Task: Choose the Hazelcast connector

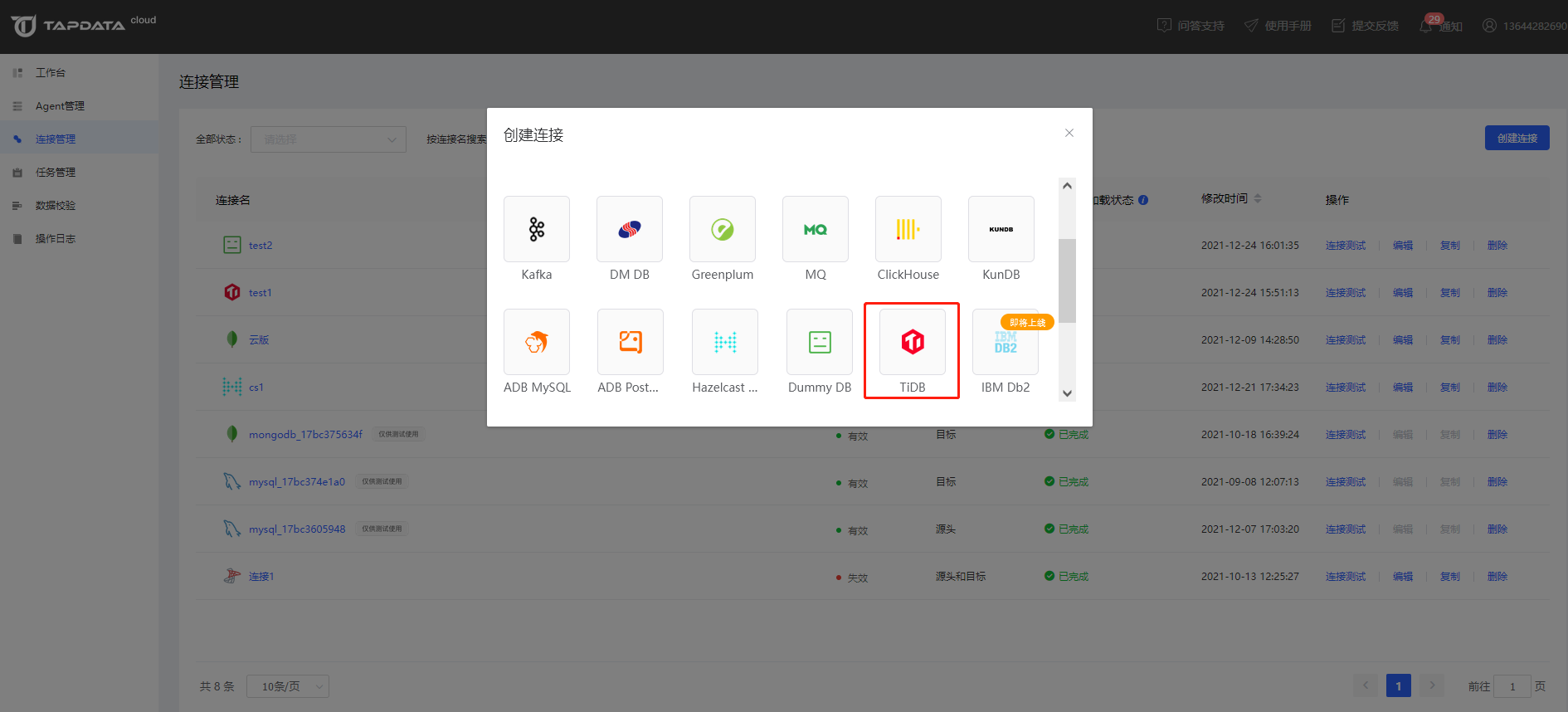Action: [725, 342]
